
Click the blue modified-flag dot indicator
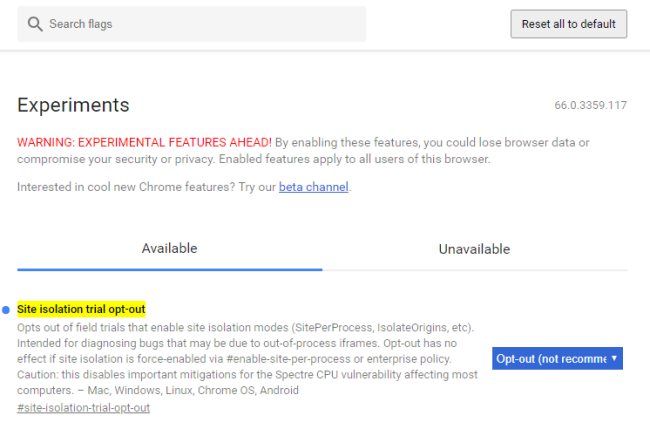click(6, 310)
